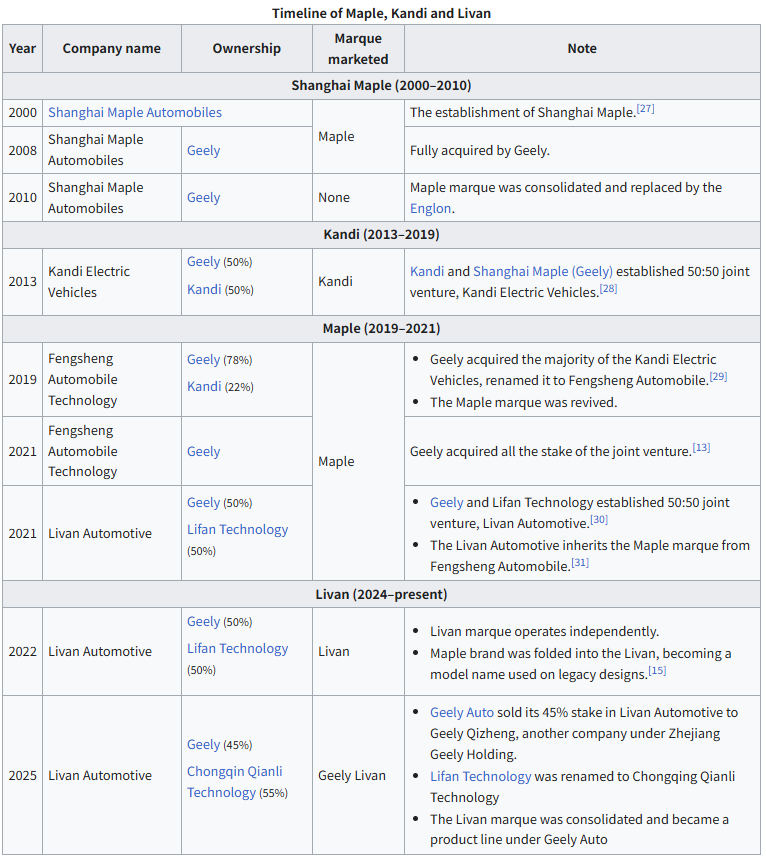
Task: Click Geely (50%) link in 2022 row
Action: (x=203, y=622)
